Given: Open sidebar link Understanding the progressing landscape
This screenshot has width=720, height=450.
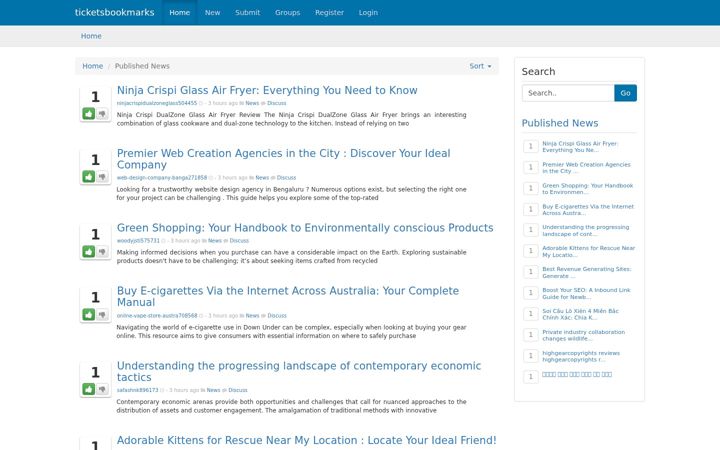Looking at the screenshot, I should 585,231.
